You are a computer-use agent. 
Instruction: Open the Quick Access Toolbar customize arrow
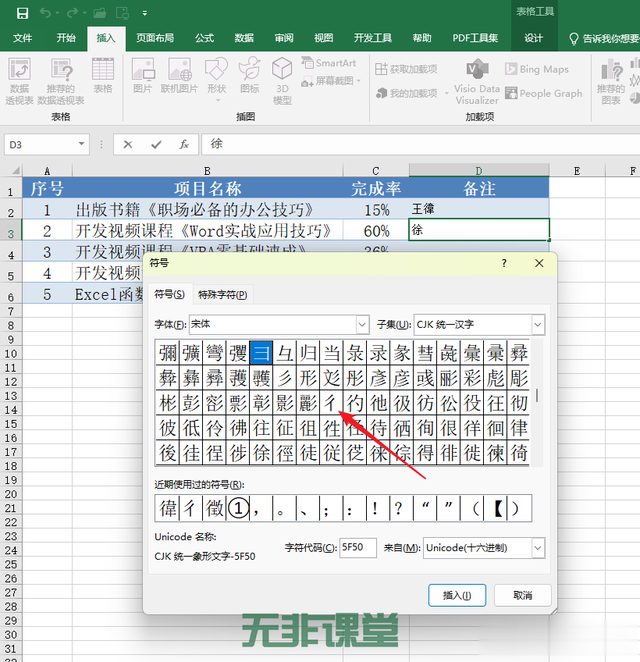(145, 14)
